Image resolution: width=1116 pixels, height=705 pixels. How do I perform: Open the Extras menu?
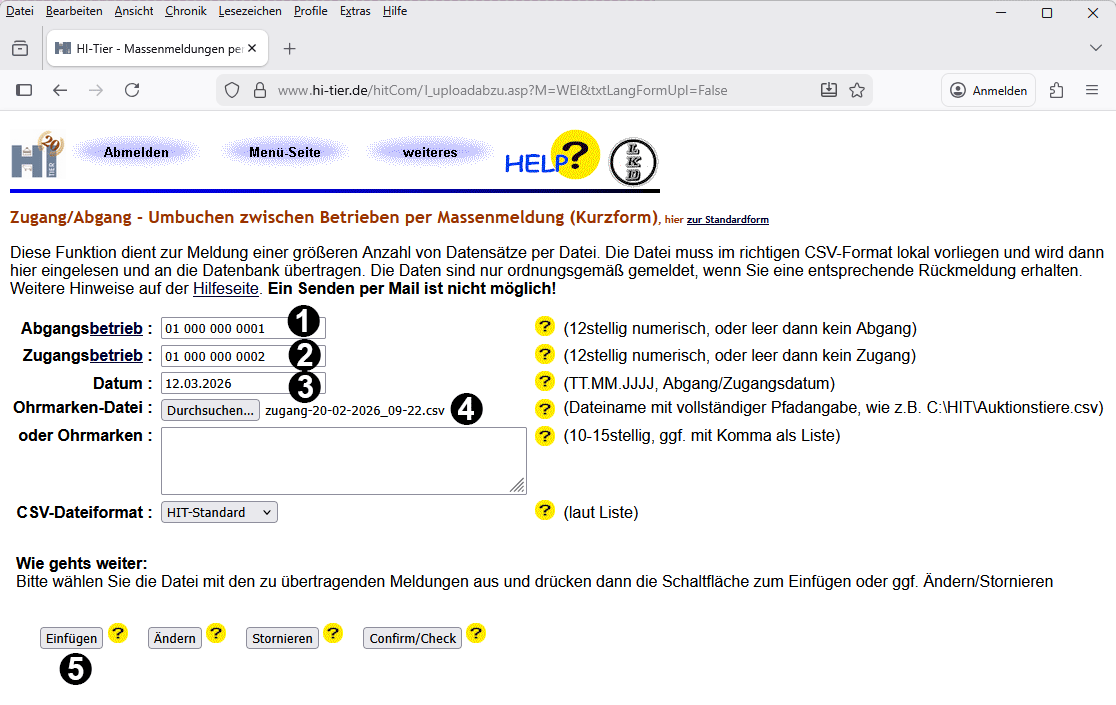(x=355, y=11)
